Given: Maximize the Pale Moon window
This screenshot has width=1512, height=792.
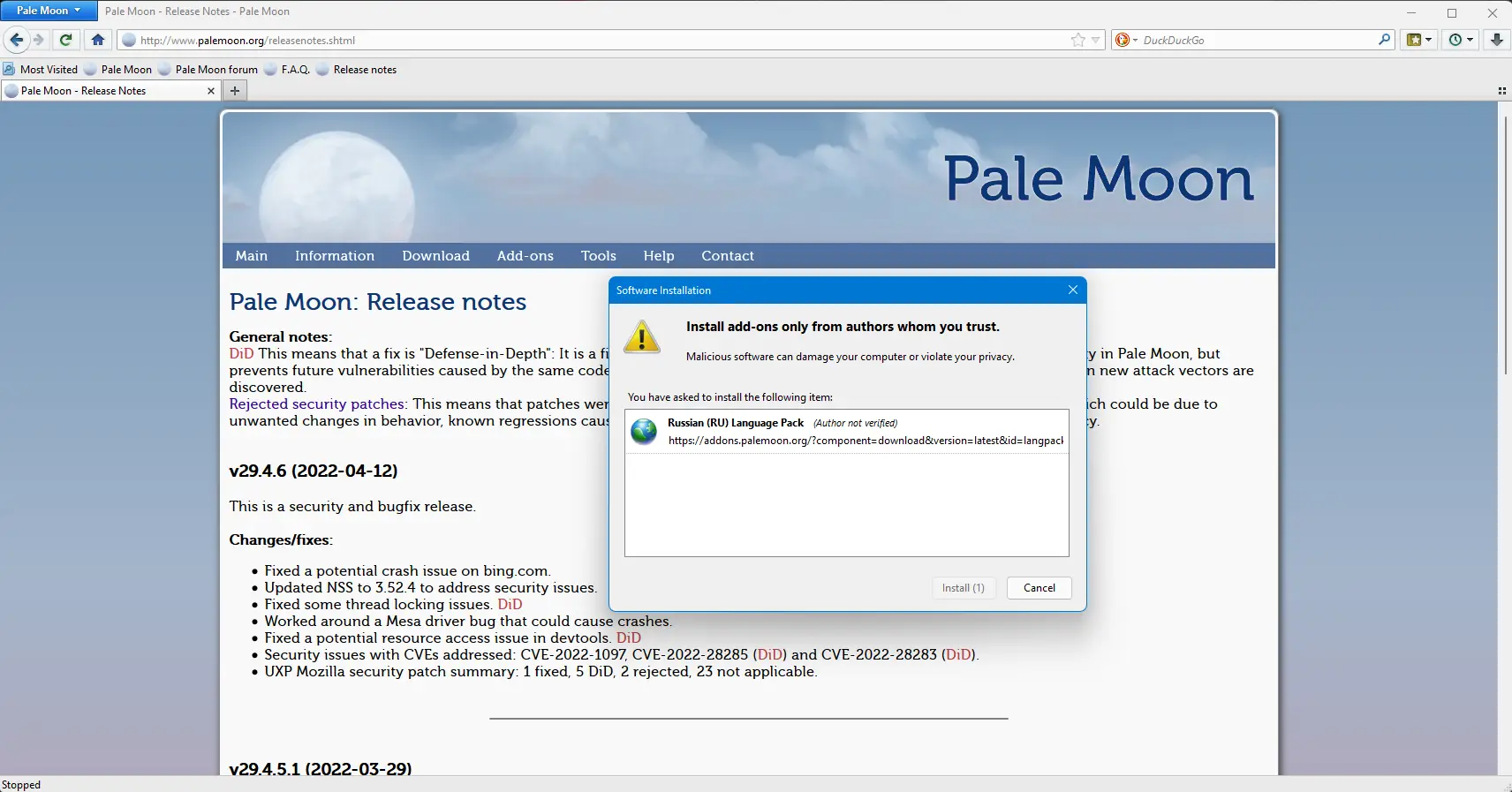Looking at the screenshot, I should click(1452, 12).
